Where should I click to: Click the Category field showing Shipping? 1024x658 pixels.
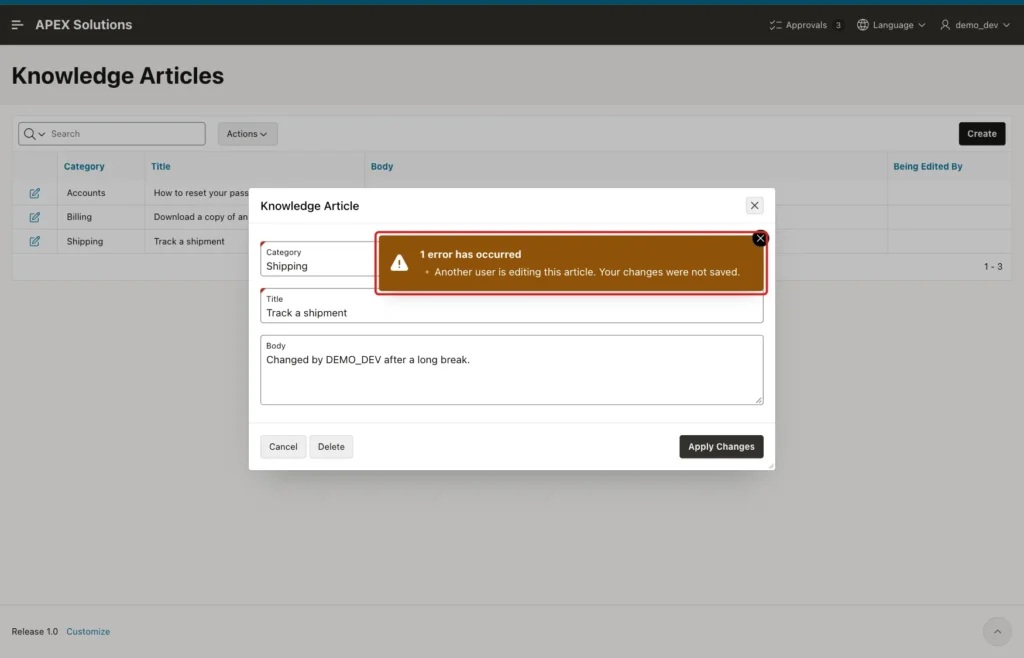[319, 259]
